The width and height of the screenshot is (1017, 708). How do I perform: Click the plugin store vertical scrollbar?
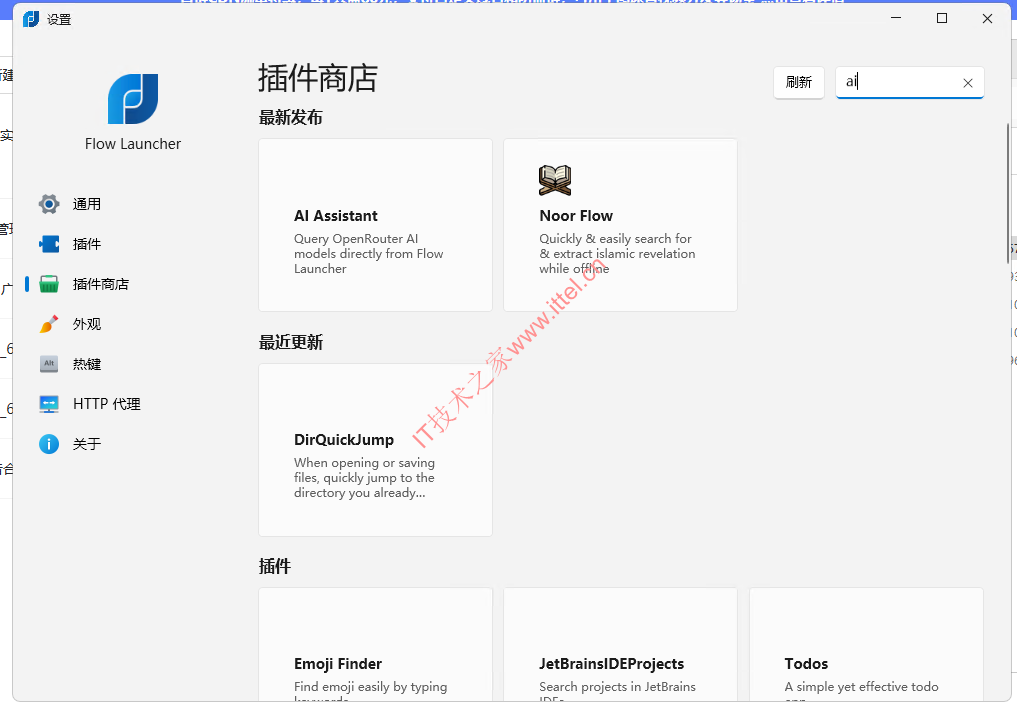[x=1007, y=193]
